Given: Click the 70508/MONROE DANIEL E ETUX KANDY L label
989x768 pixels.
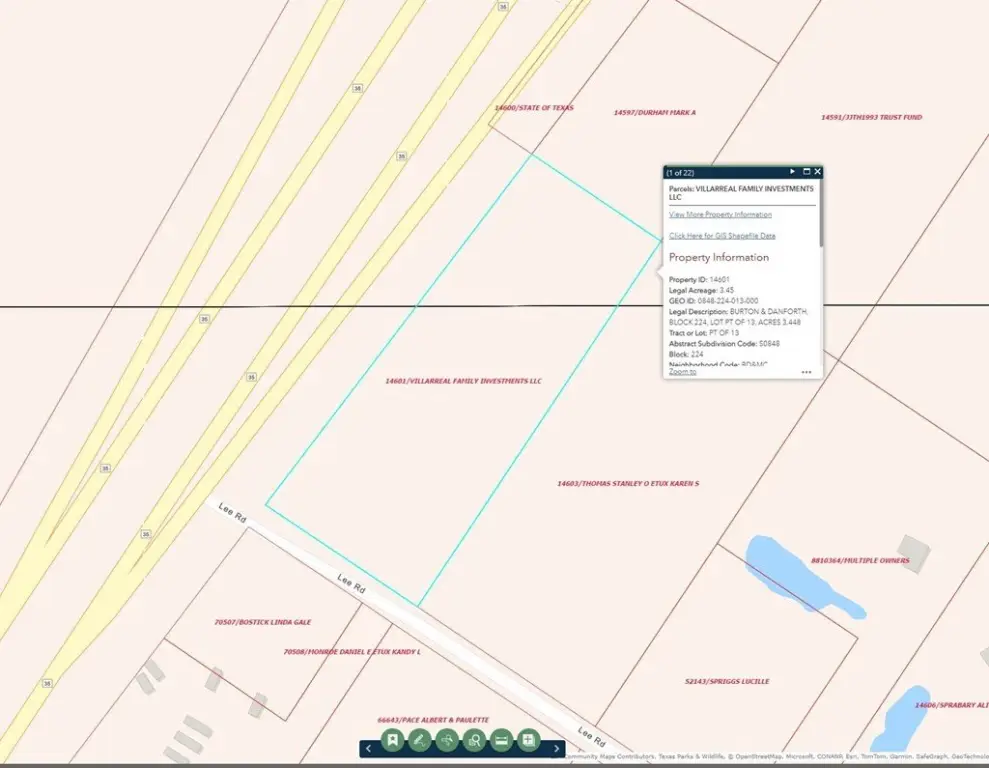Looking at the screenshot, I should tap(352, 651).
